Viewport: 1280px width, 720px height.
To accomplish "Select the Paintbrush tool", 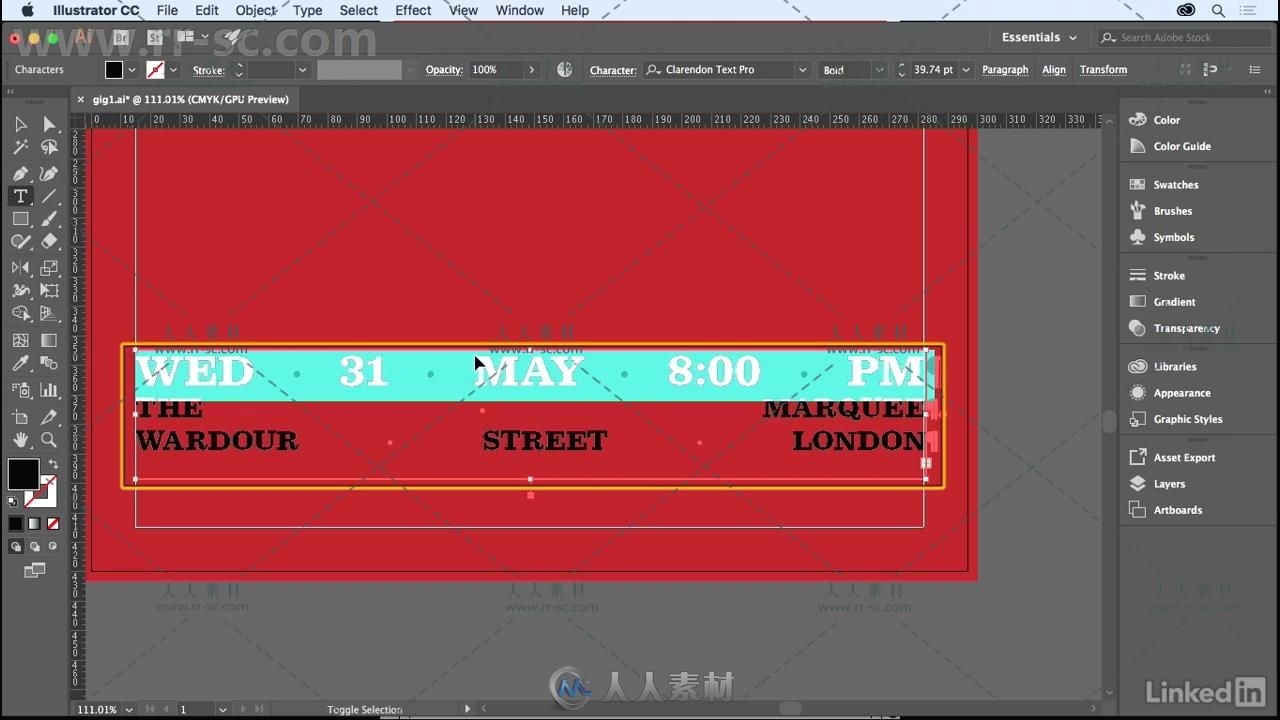I will [49, 219].
